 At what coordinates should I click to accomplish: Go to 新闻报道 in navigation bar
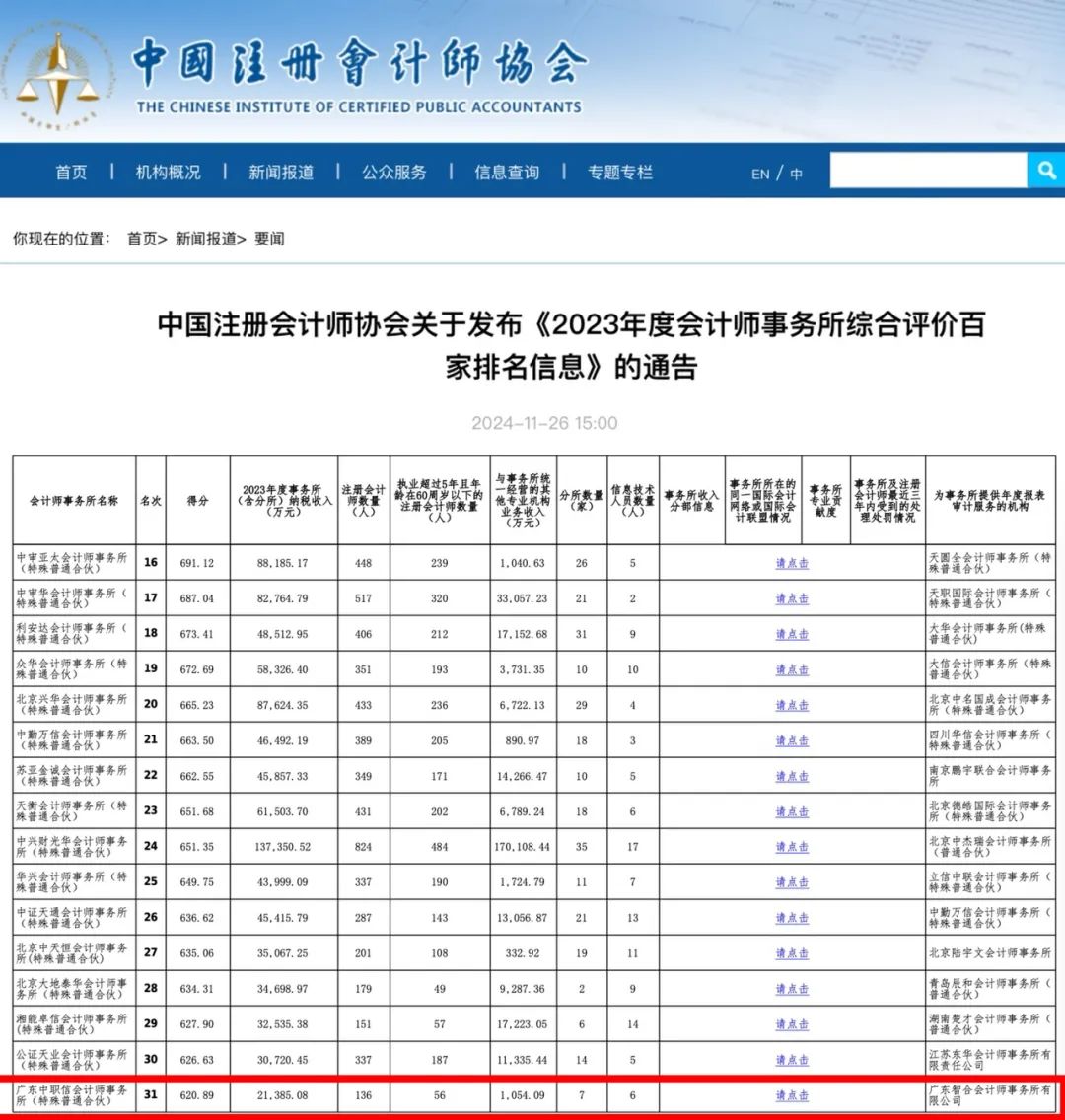[x=281, y=172]
